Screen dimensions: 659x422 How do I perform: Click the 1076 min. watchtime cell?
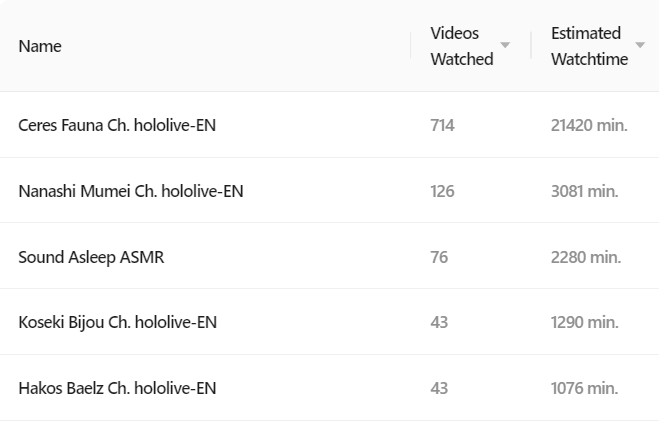point(585,388)
